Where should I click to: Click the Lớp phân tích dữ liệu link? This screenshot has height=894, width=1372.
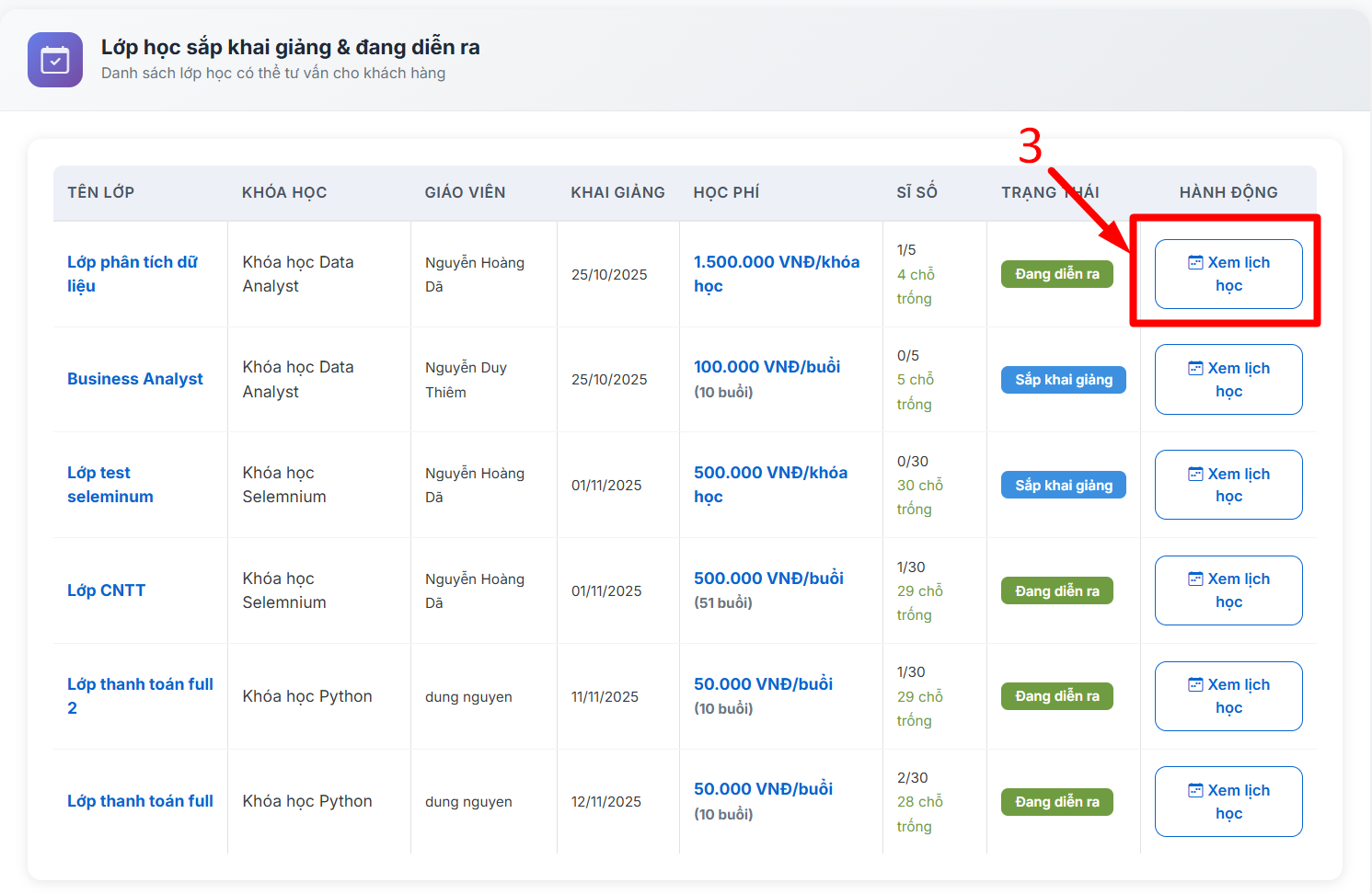tap(132, 274)
